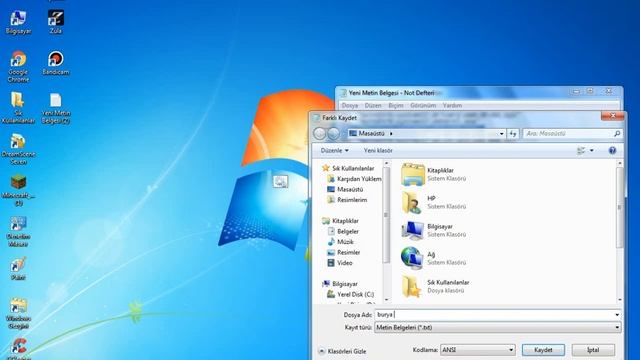Select the DreamScene Seven desktop shortcut

tap(18, 149)
